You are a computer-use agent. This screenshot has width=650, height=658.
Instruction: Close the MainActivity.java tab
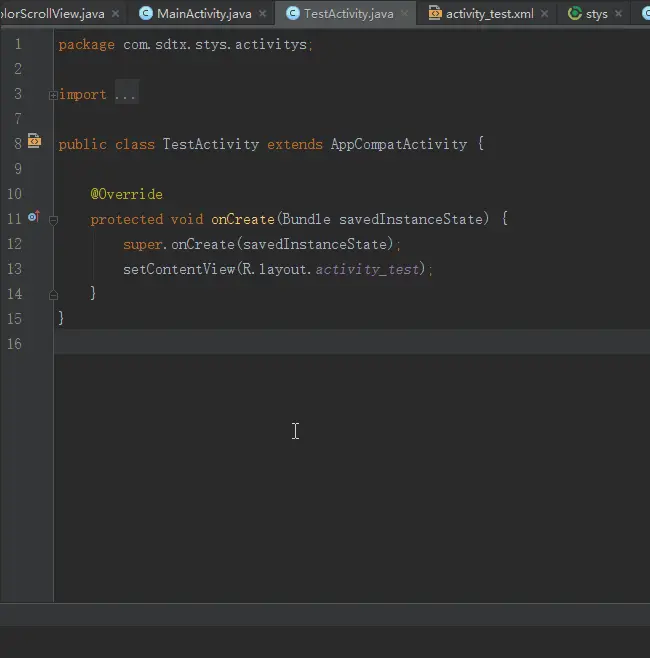pyautogui.click(x=263, y=14)
